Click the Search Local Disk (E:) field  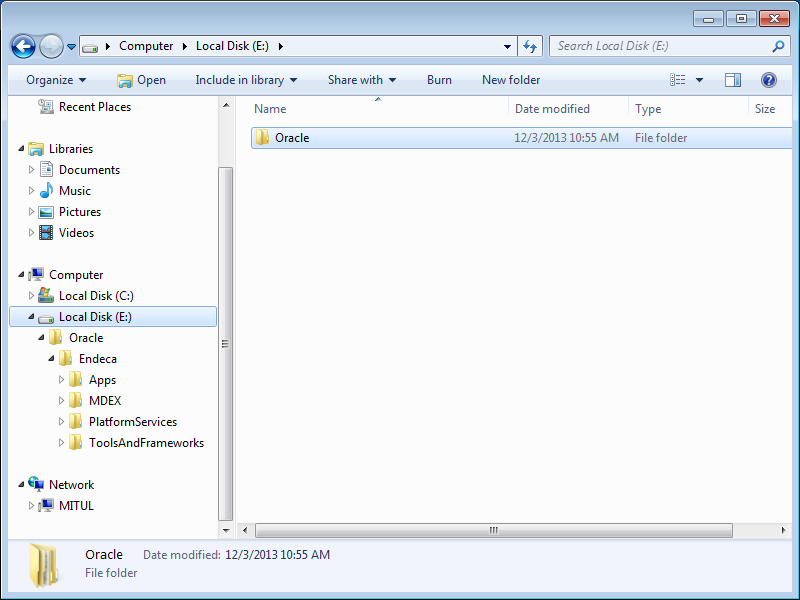coord(660,46)
